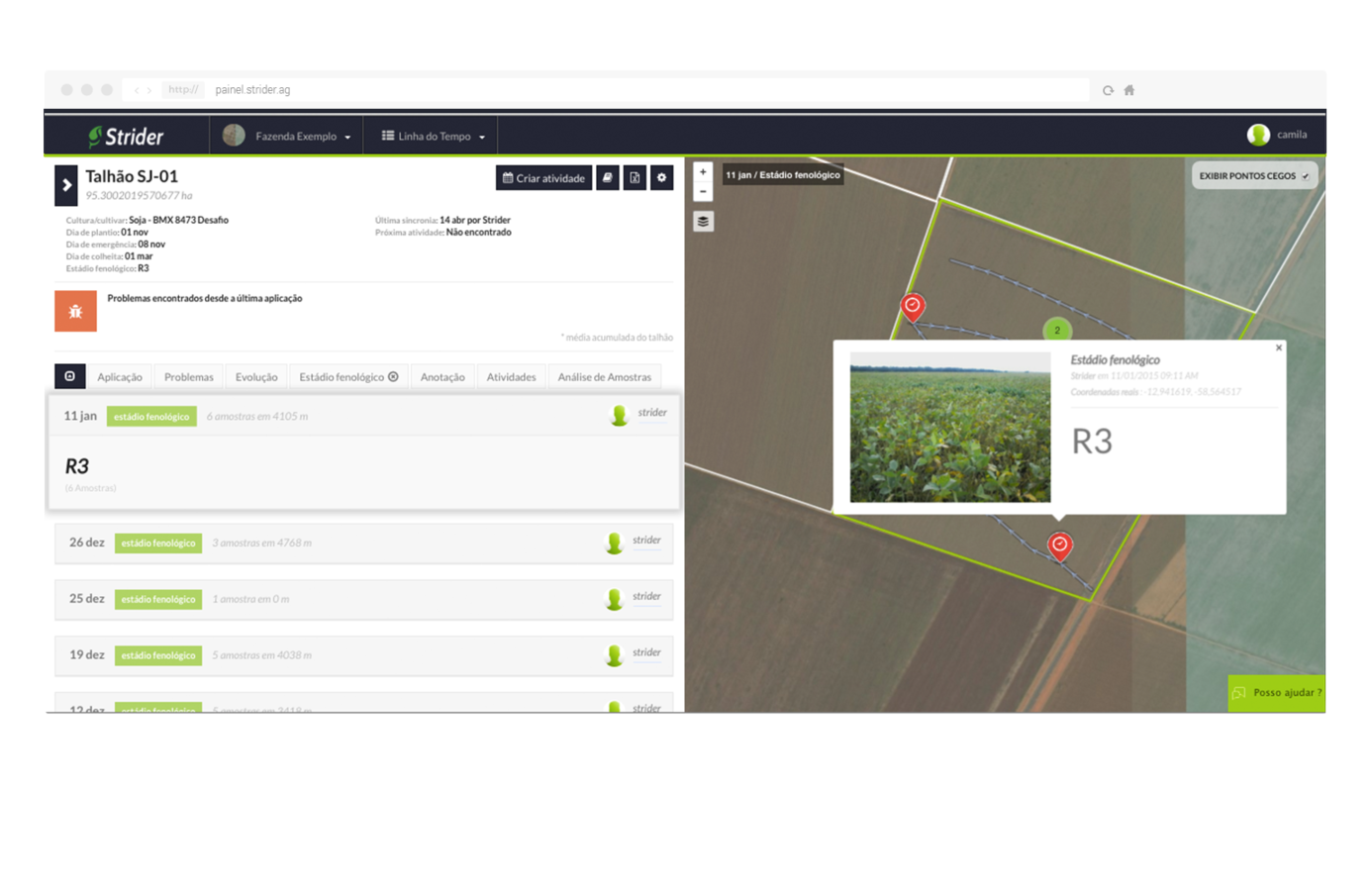Open settings with the gear icon button
Screen dimensions: 1372x891
[662, 178]
